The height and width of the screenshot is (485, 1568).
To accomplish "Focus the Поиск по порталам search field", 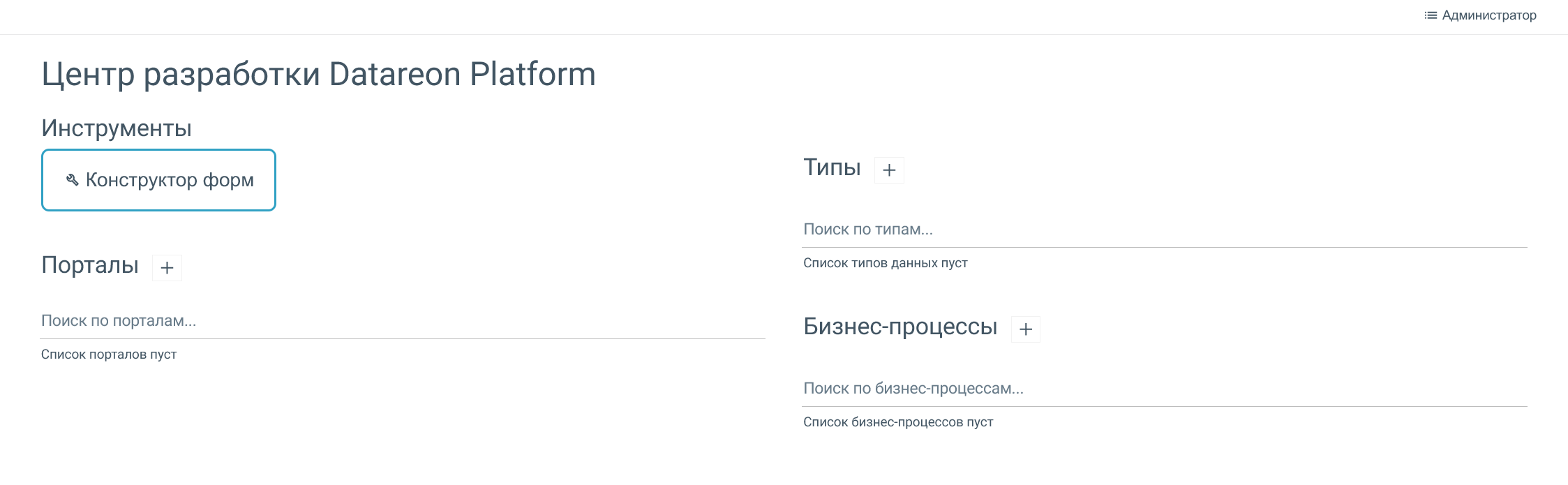I will click(403, 321).
